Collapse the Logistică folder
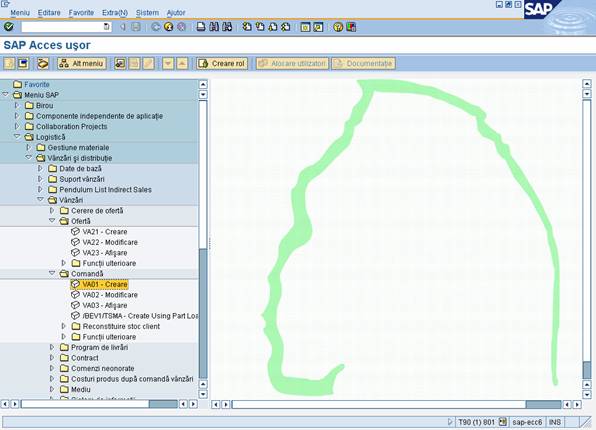The width and height of the screenshot is (596, 430). [17, 136]
